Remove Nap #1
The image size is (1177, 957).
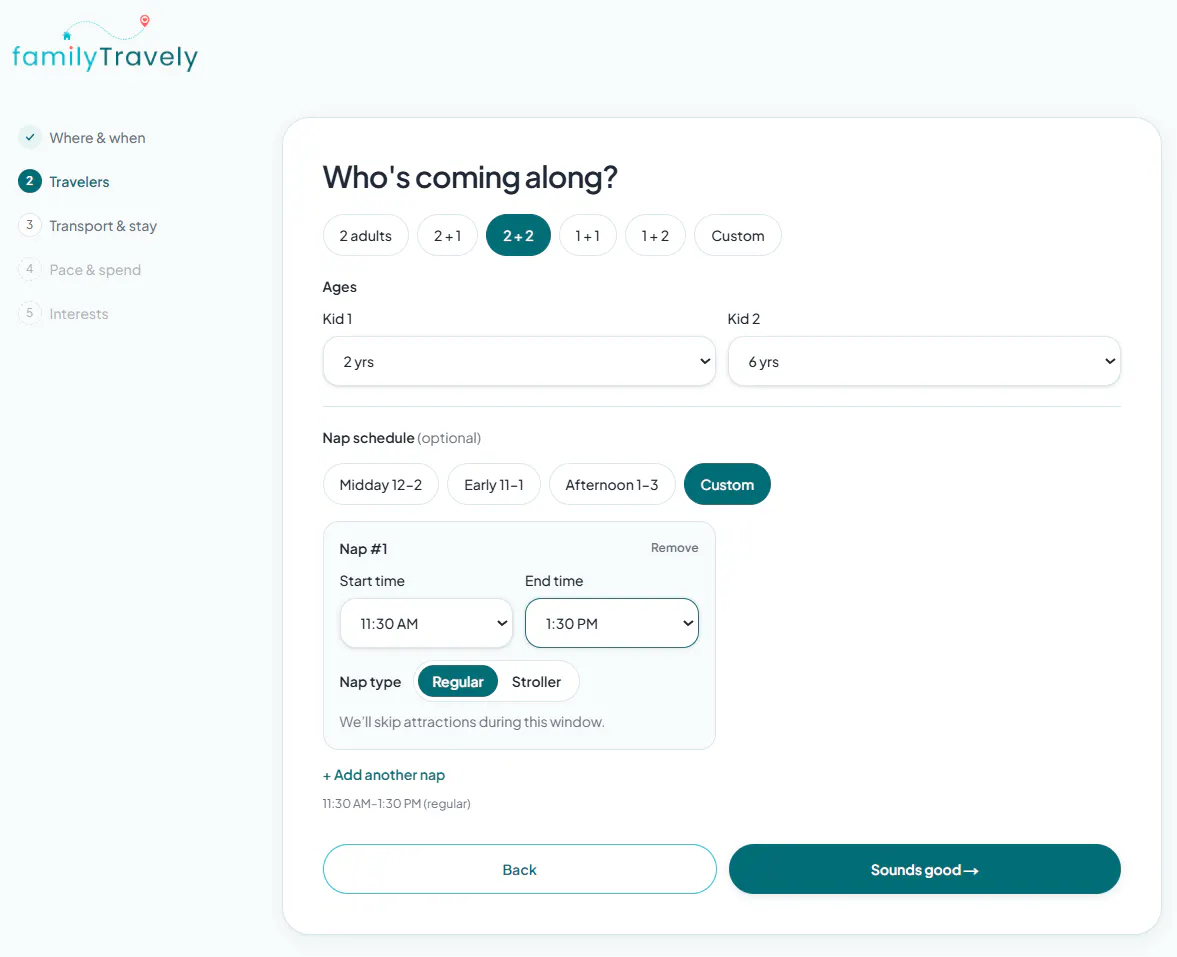tap(674, 548)
